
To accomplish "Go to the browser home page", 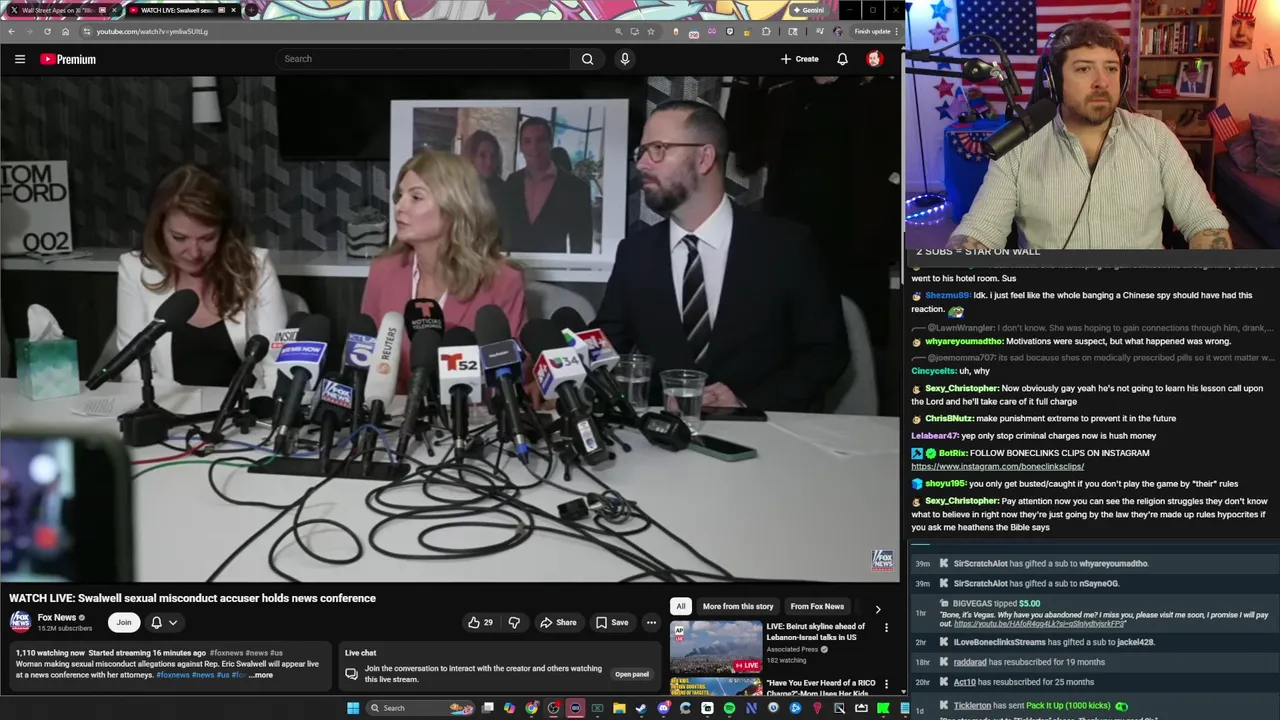I will 65,31.
